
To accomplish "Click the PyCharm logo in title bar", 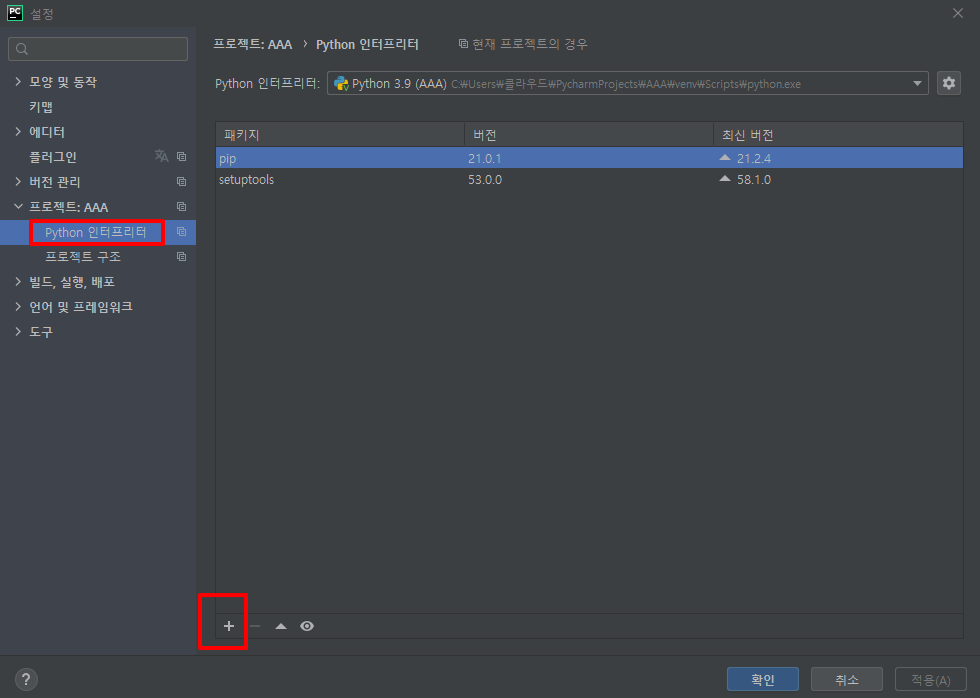I will [15, 13].
